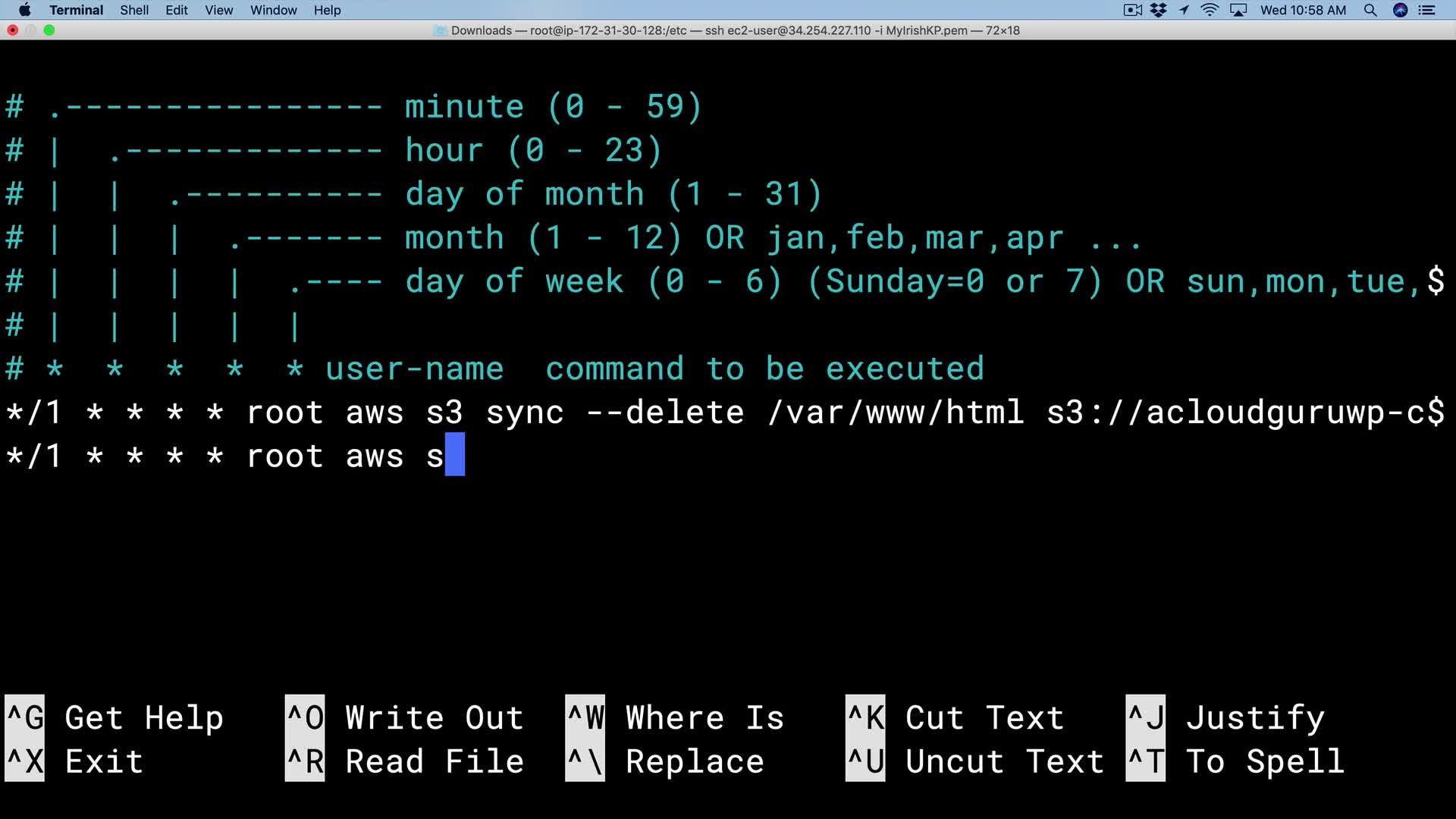The height and width of the screenshot is (819, 1456).
Task: Open the Dropbox menu bar icon
Action: 1158,10
